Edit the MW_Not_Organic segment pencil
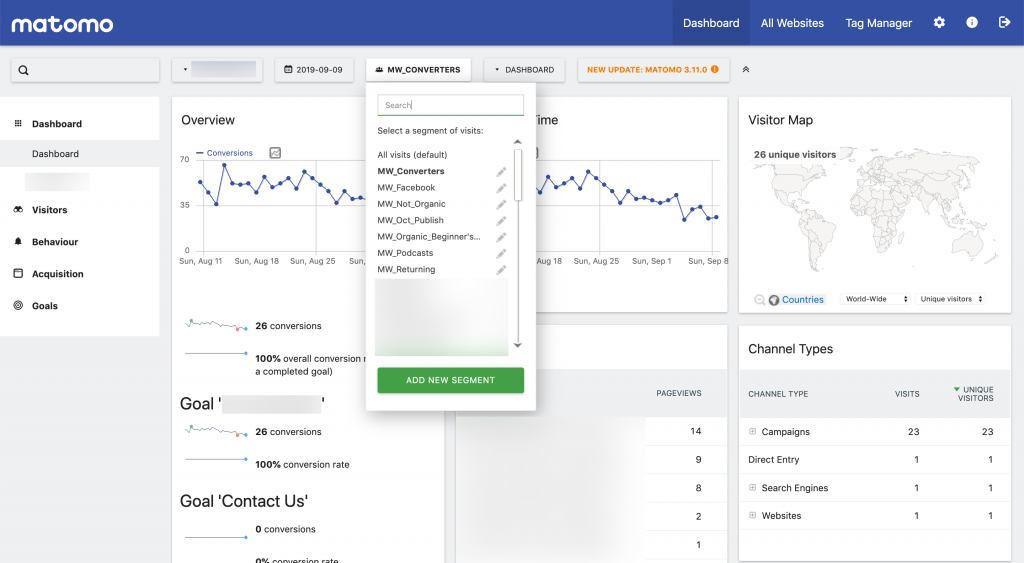The image size is (1024, 563). point(501,204)
